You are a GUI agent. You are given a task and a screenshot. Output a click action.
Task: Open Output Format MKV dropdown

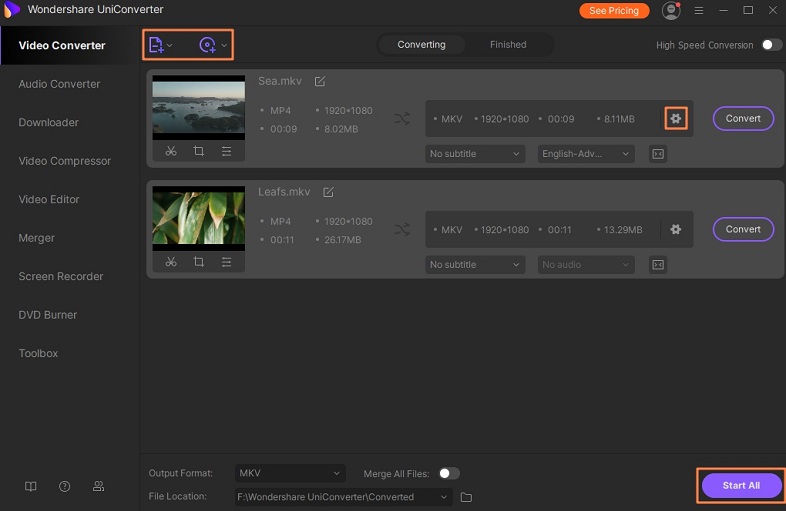[x=290, y=473]
